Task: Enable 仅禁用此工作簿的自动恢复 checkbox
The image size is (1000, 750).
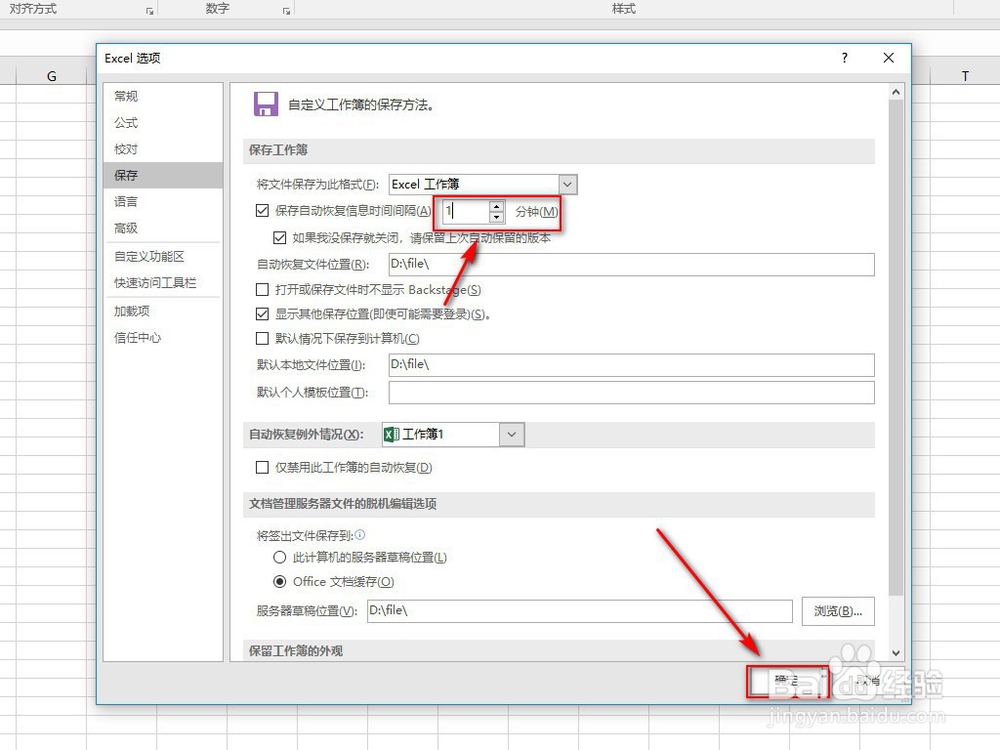Action: click(x=261, y=467)
